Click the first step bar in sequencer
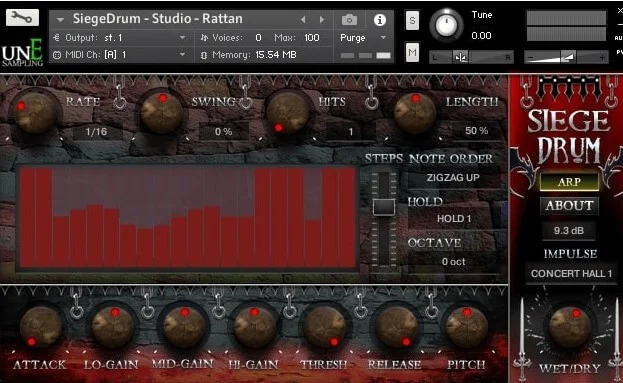Screen dimensions: 623x383 point(27,218)
